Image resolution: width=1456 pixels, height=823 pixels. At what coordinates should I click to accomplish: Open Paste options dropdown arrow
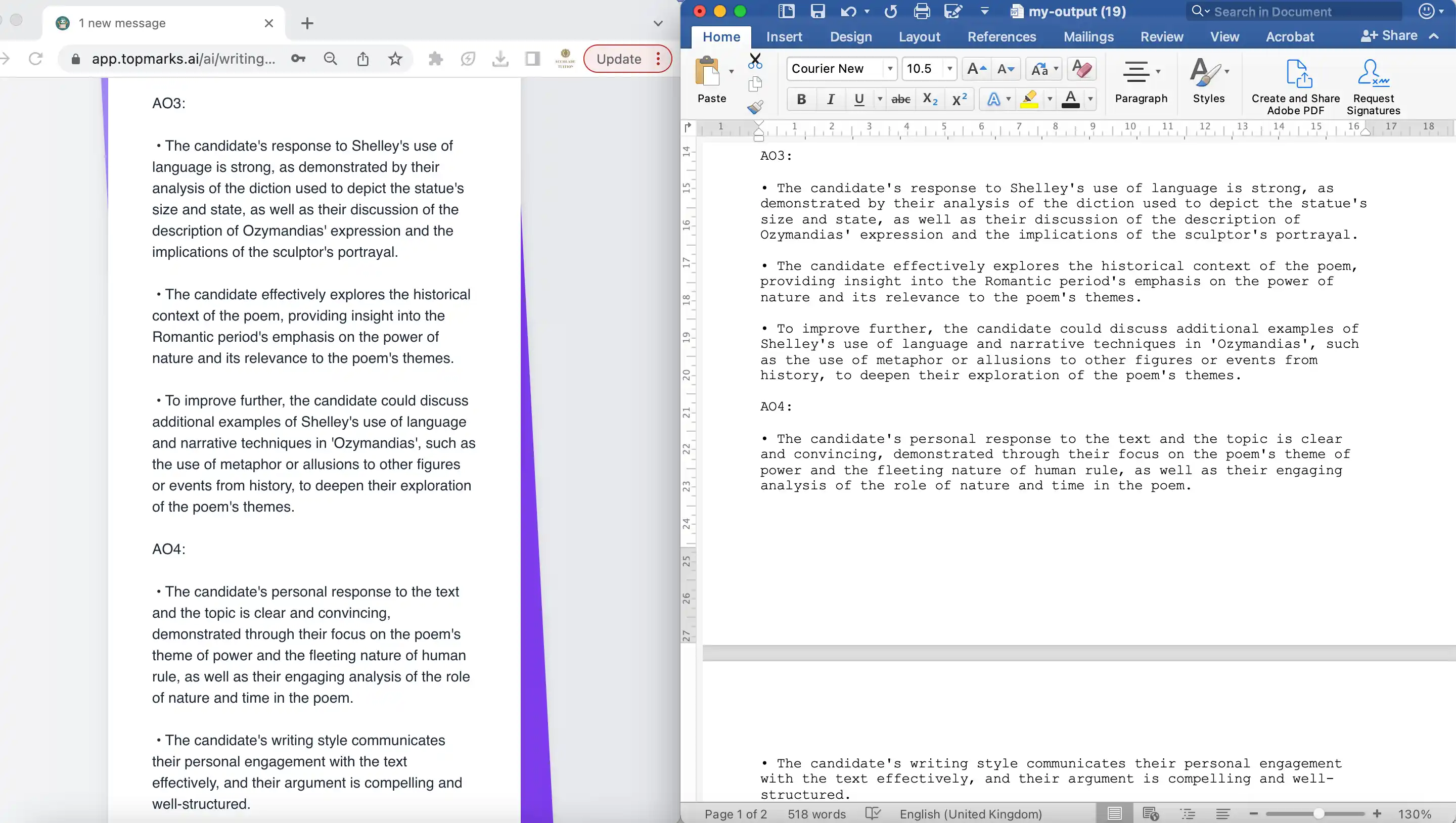point(731,72)
